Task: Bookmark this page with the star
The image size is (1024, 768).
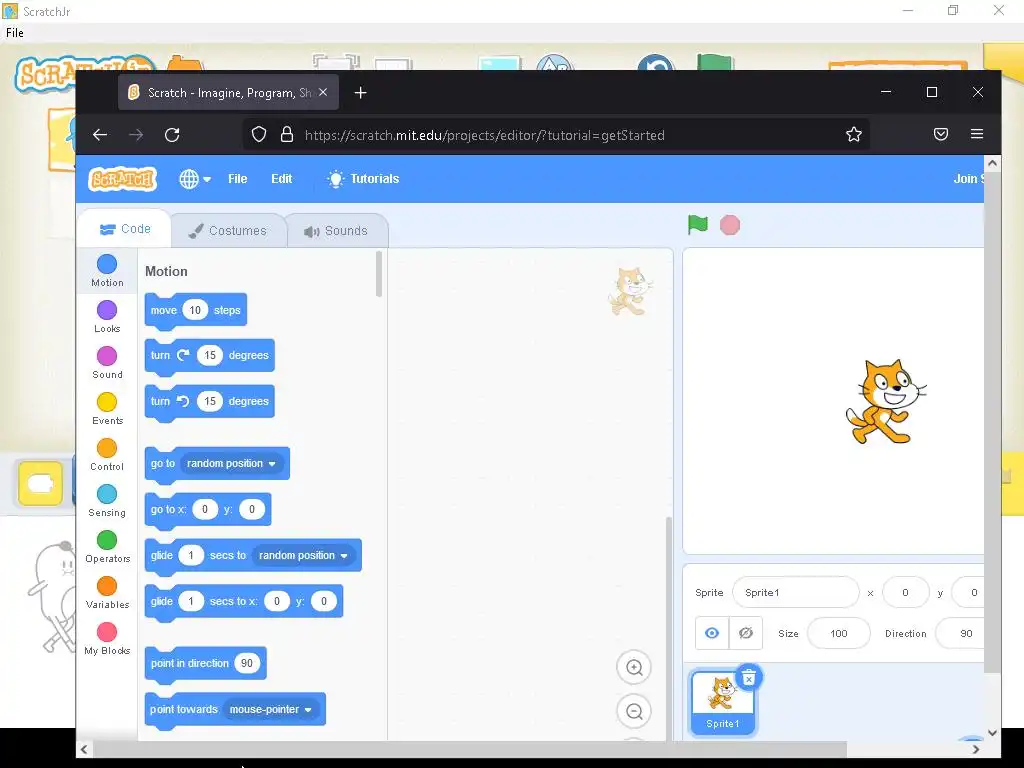Action: pyautogui.click(x=854, y=135)
